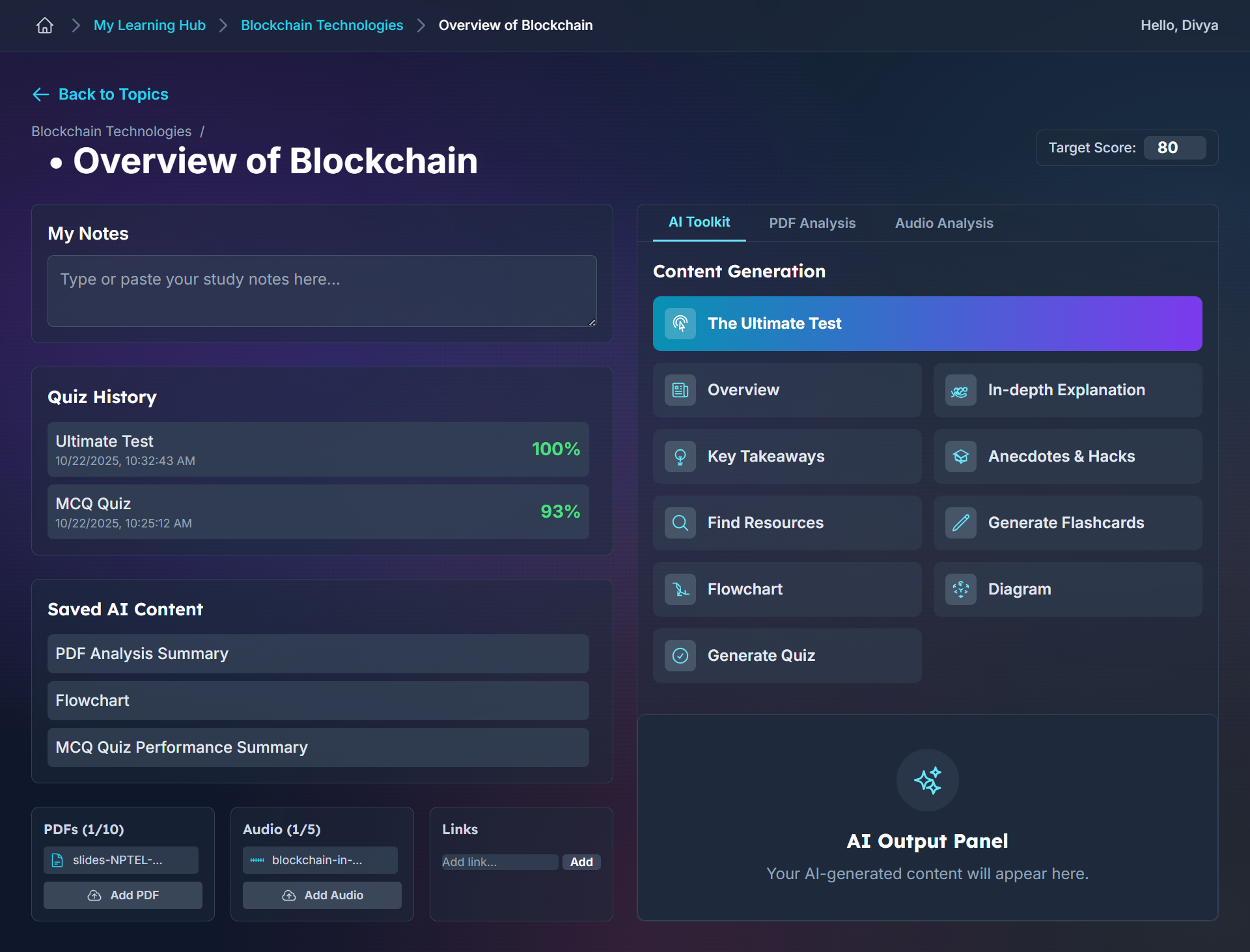
Task: Switch to the PDF Analysis tab
Action: pyautogui.click(x=812, y=223)
